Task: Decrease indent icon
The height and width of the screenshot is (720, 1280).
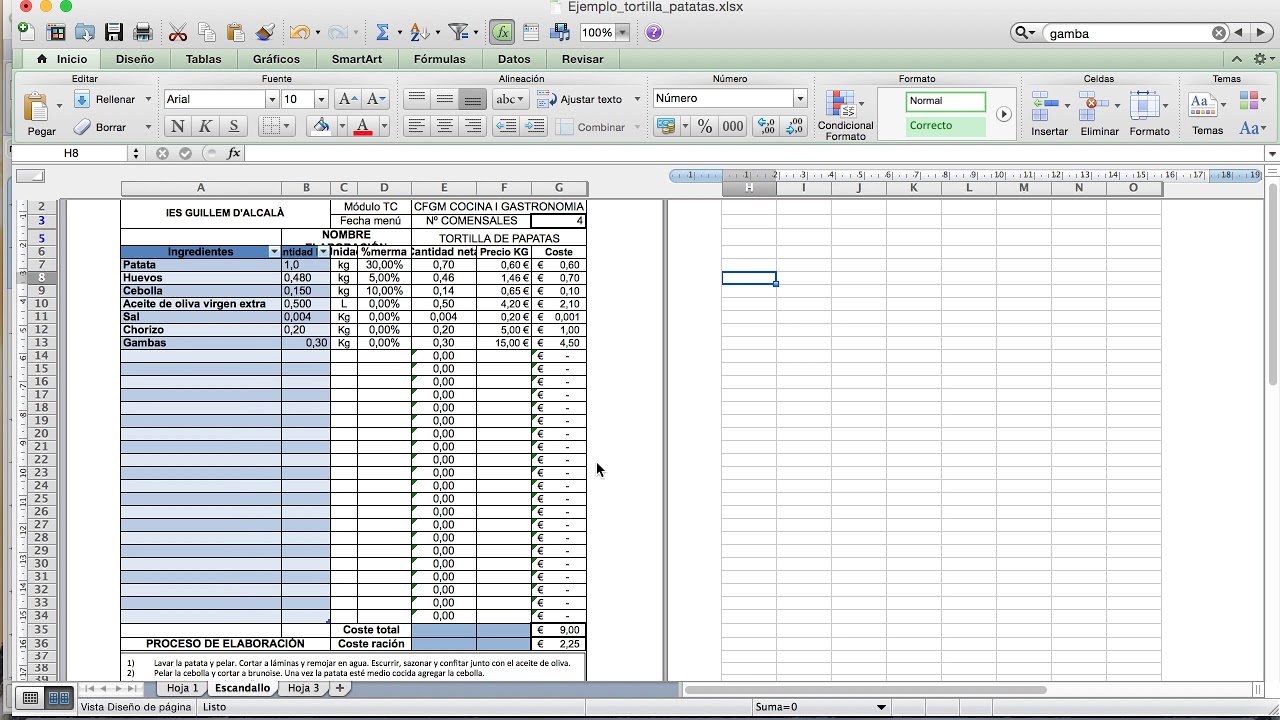Action: pyautogui.click(x=506, y=126)
